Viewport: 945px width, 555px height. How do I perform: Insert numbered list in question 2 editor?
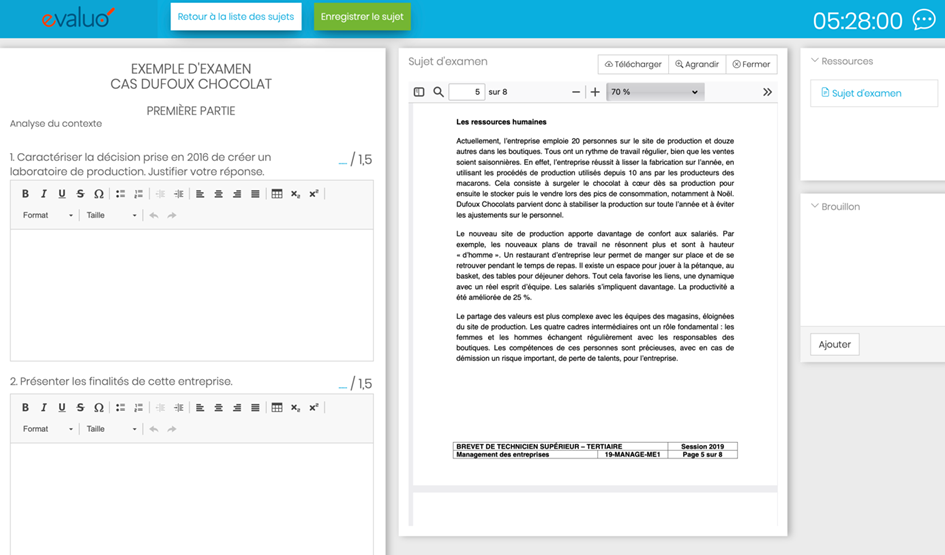[x=139, y=408]
